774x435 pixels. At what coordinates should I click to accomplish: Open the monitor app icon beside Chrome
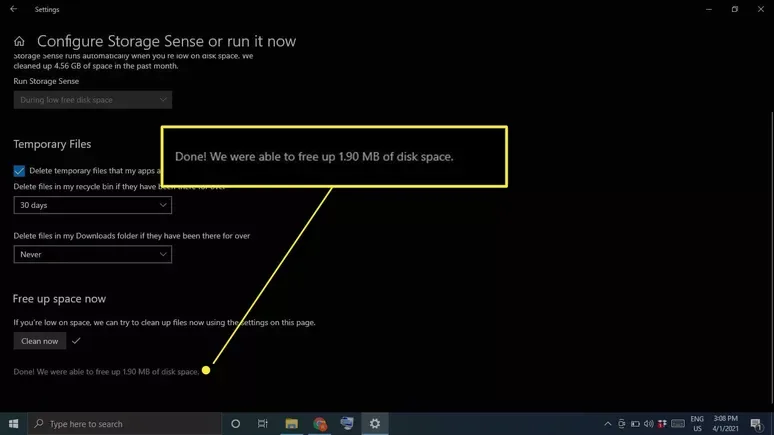pos(347,424)
